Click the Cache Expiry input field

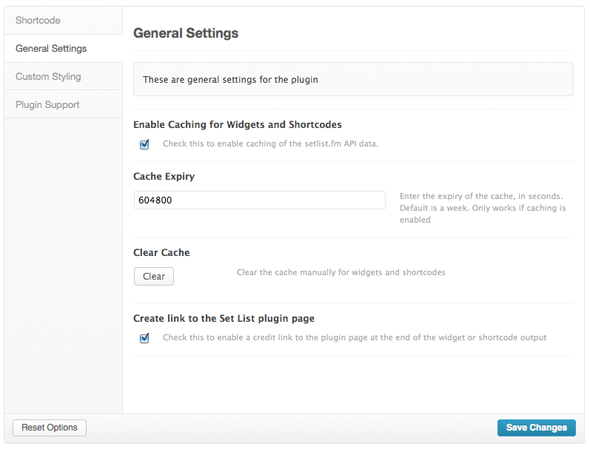pos(260,200)
